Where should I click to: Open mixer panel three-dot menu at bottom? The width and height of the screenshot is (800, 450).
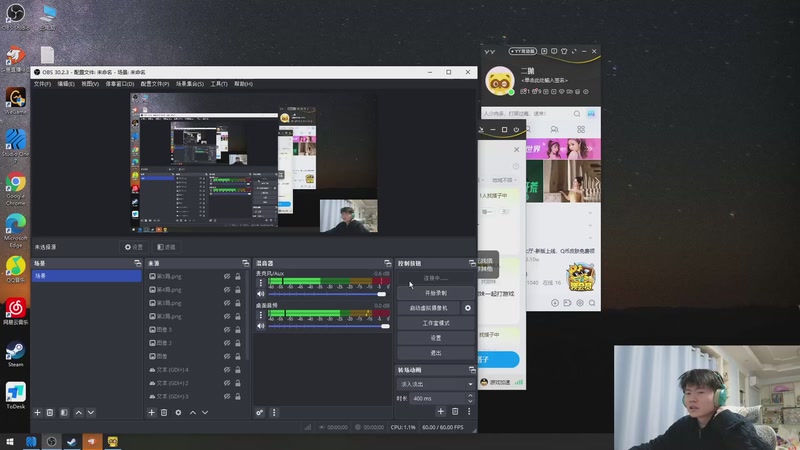tap(274, 412)
